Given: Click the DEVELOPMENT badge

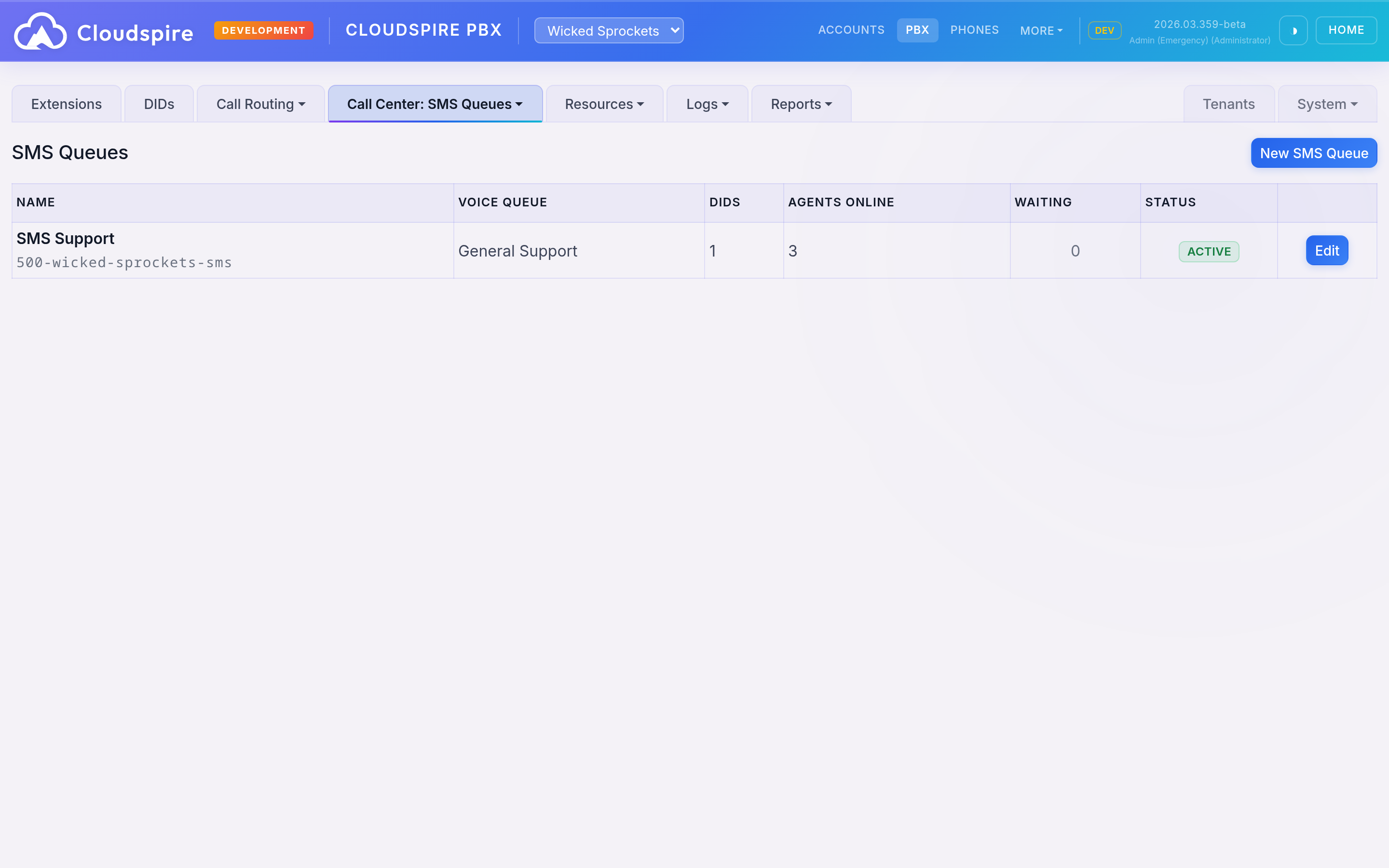Looking at the screenshot, I should [263, 30].
